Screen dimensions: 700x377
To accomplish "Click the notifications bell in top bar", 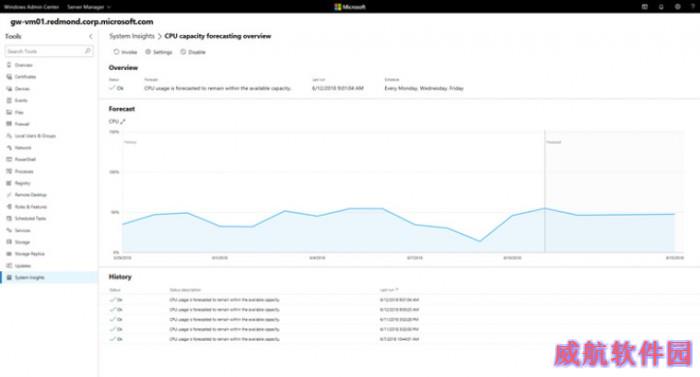I will (661, 7).
